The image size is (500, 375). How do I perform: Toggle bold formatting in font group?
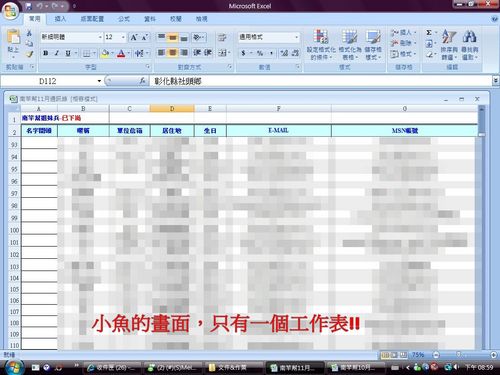pyautogui.click(x=46, y=53)
